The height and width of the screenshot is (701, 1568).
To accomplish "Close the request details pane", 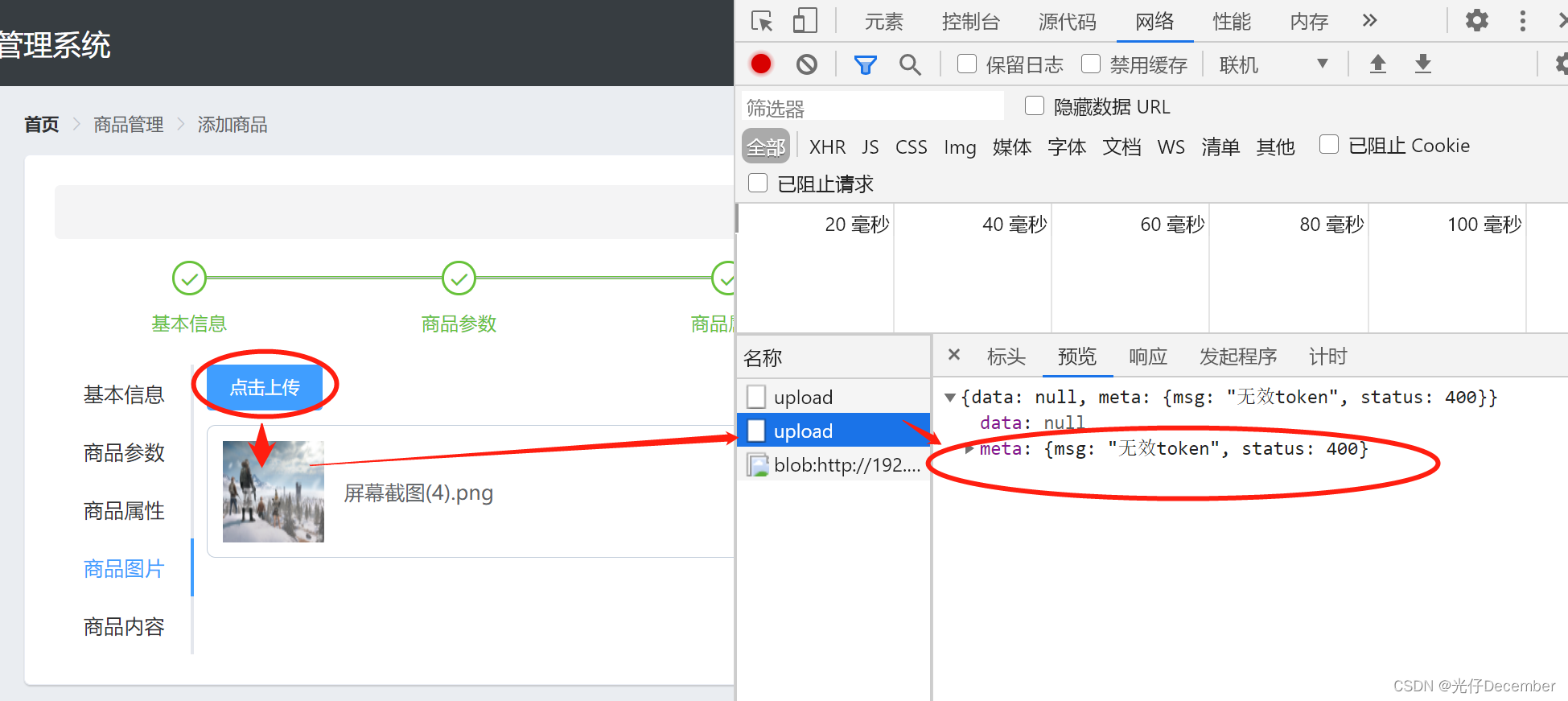I will 954,355.
